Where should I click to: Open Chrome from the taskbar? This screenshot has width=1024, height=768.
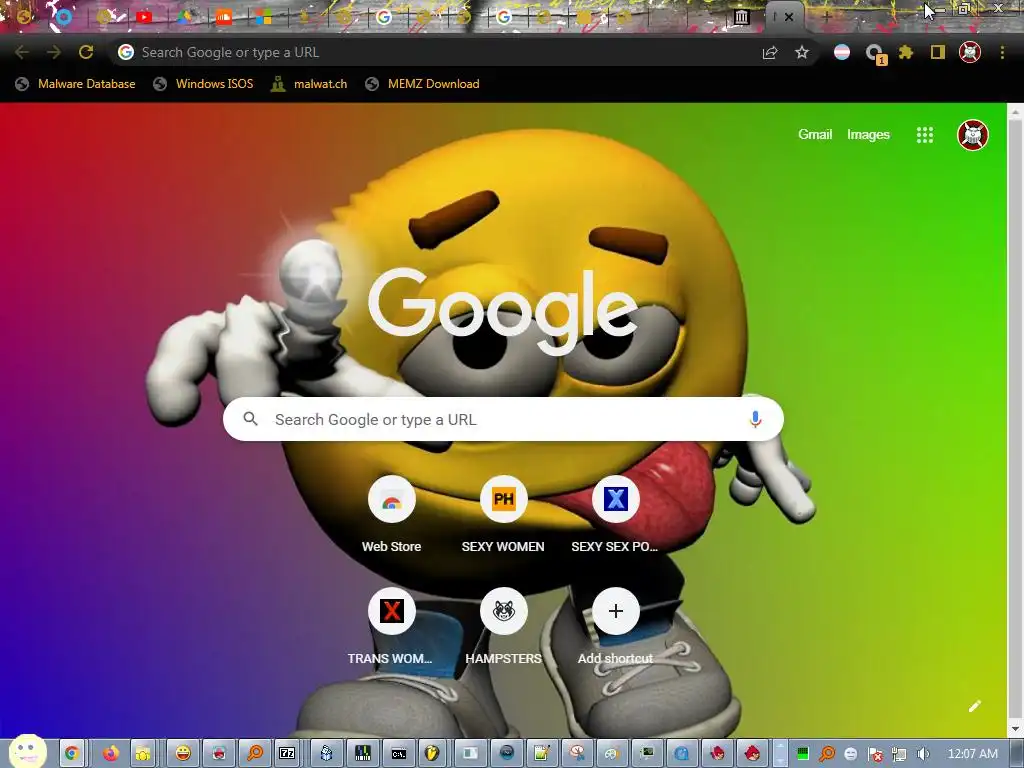[72, 754]
